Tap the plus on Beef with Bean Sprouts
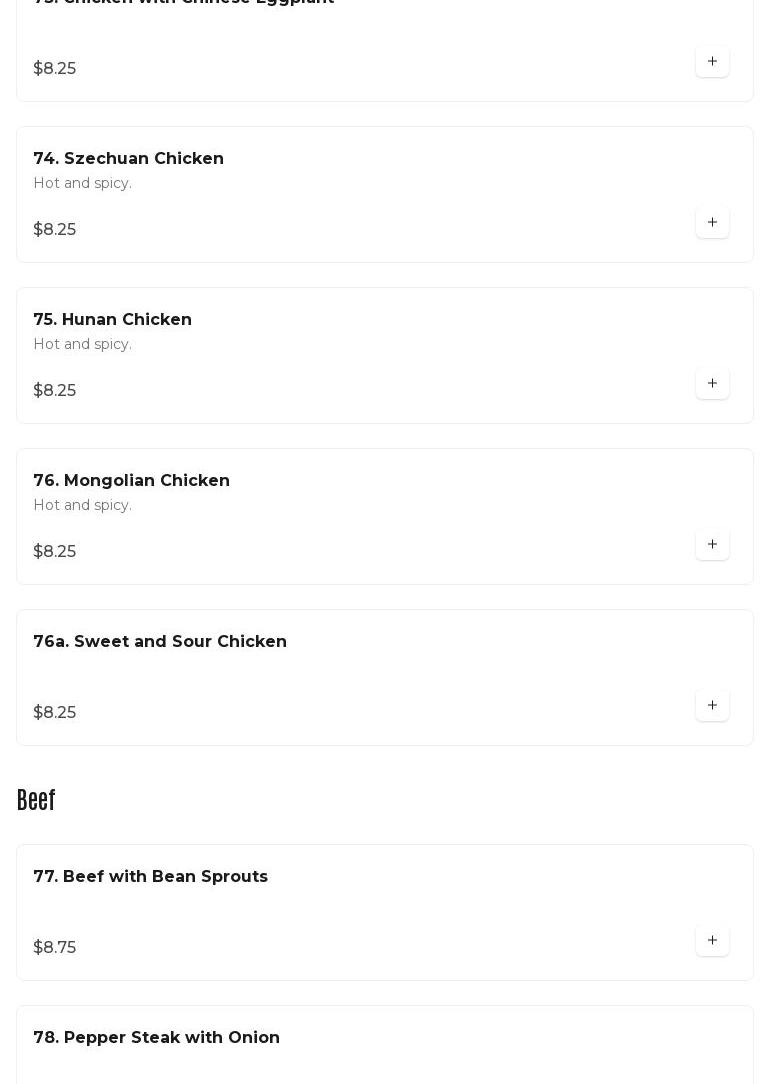 (x=712, y=940)
